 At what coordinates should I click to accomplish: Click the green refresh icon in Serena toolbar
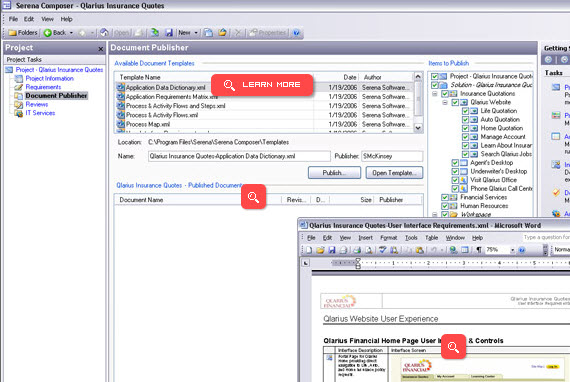pyautogui.click(x=154, y=33)
